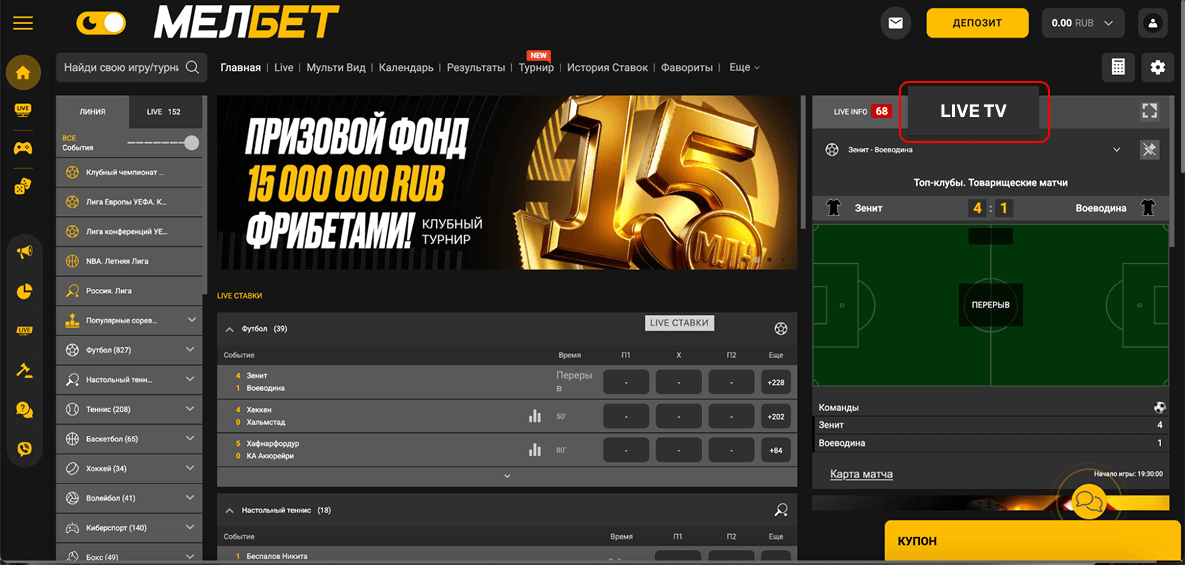Click the search field Найди свою игру
The image size is (1185, 565).
pos(121,68)
